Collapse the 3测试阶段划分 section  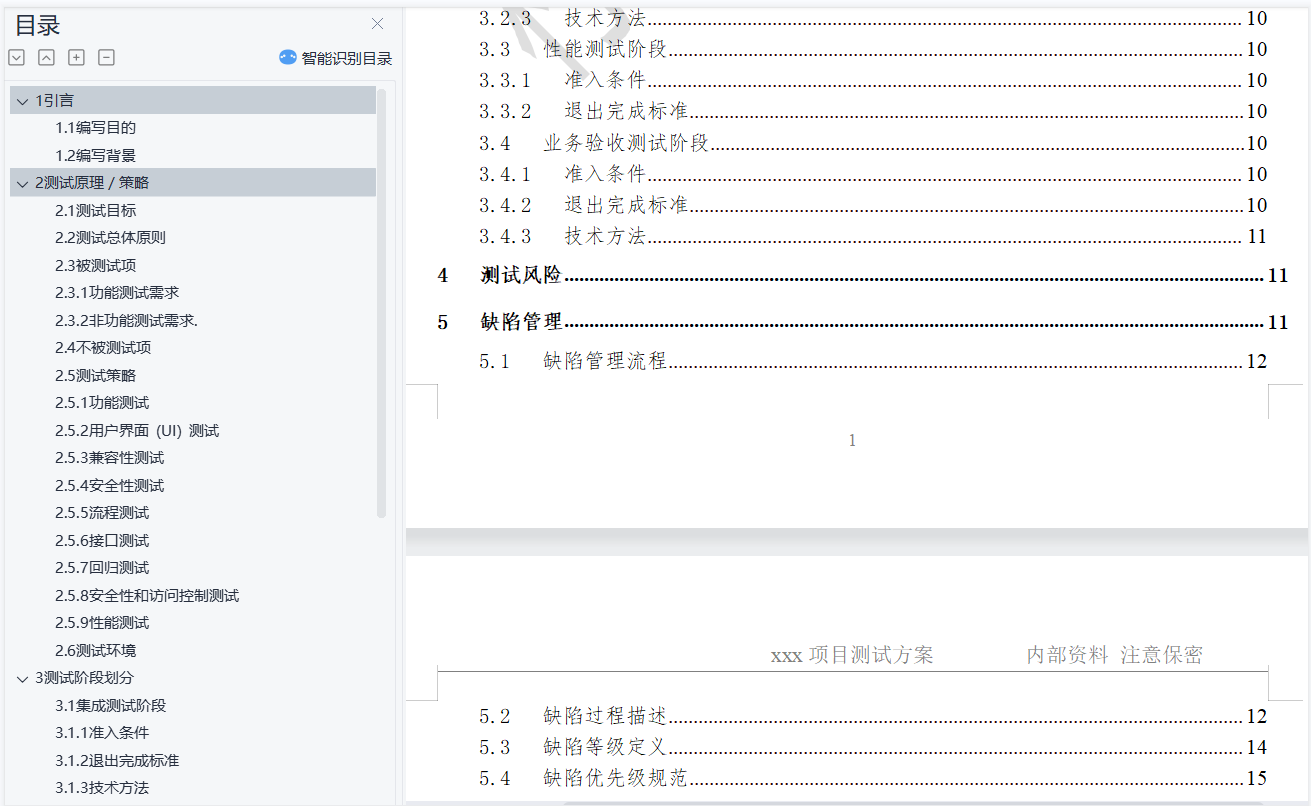click(22, 678)
